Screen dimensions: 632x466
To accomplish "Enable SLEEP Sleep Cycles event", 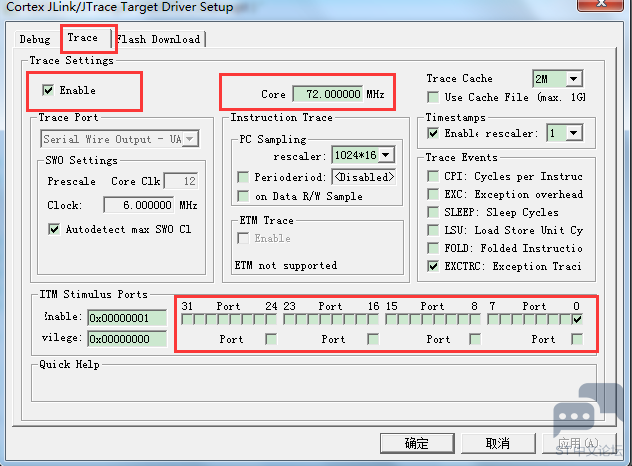I will click(x=433, y=212).
